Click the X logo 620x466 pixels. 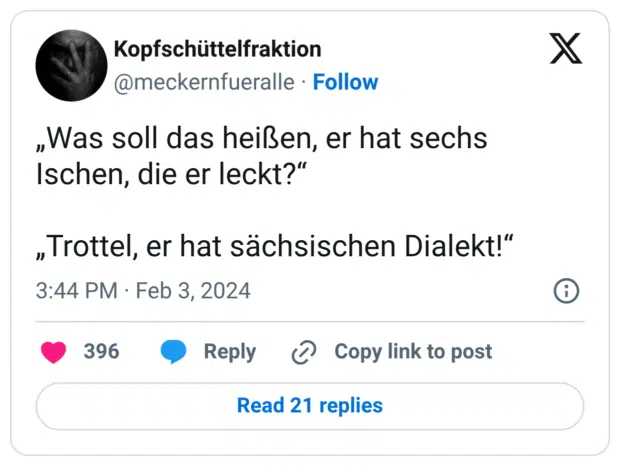coord(566,49)
